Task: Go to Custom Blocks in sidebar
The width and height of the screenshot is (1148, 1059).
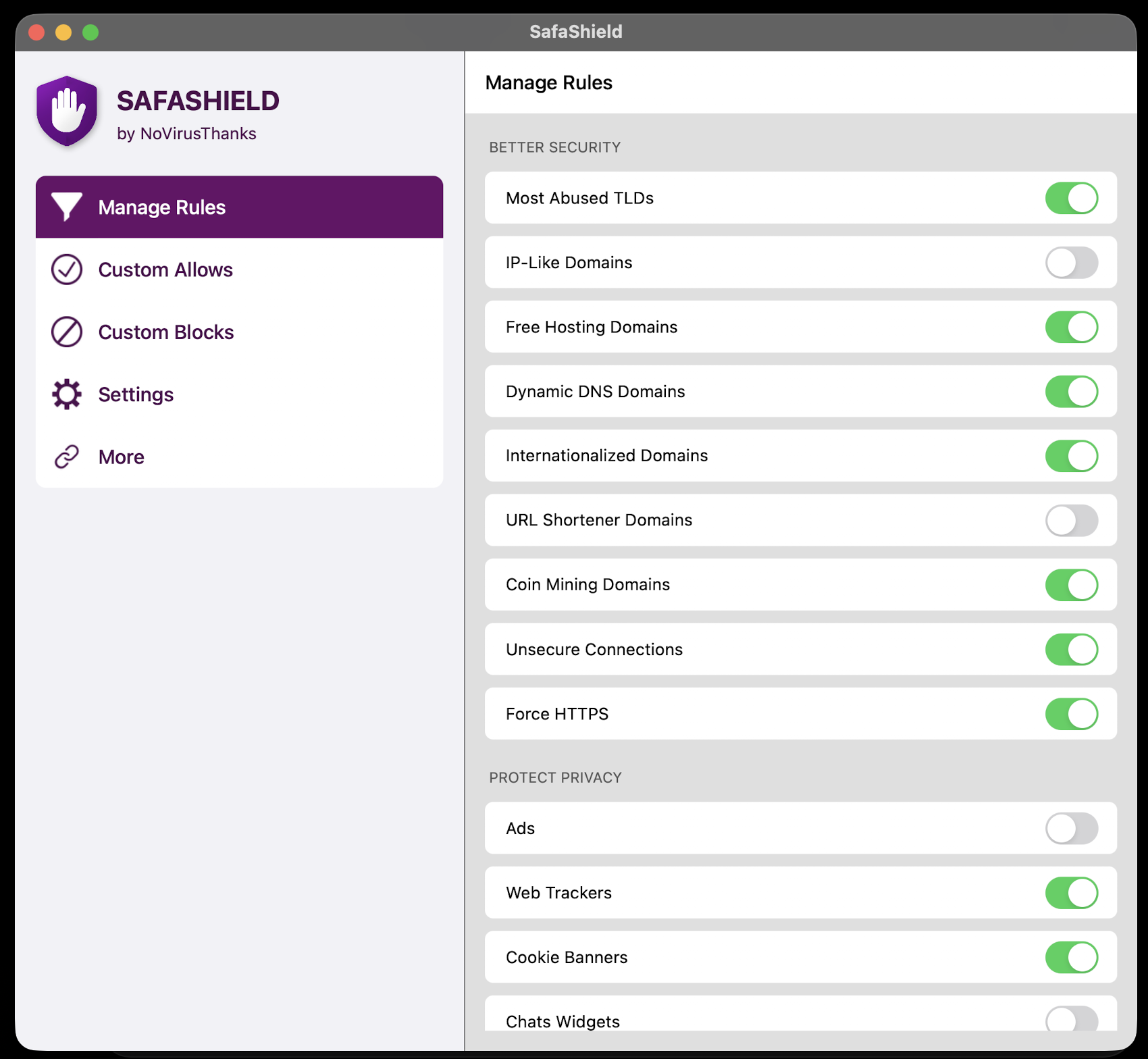Action: pyautogui.click(x=239, y=332)
